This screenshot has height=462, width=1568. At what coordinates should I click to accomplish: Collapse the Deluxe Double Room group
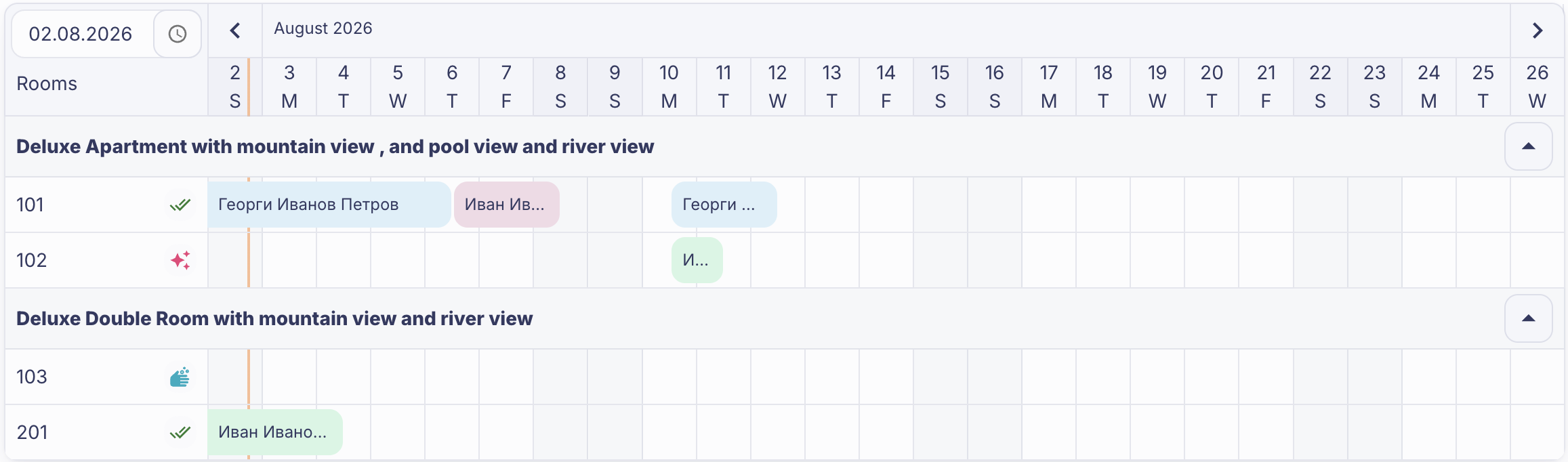pos(1529,318)
